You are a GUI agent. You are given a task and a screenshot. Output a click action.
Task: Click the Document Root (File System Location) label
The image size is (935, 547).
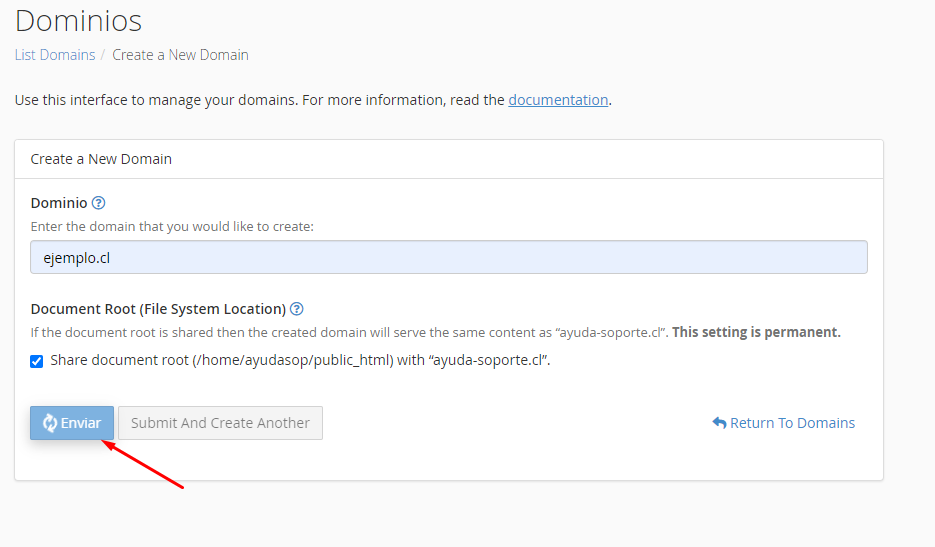click(x=158, y=309)
